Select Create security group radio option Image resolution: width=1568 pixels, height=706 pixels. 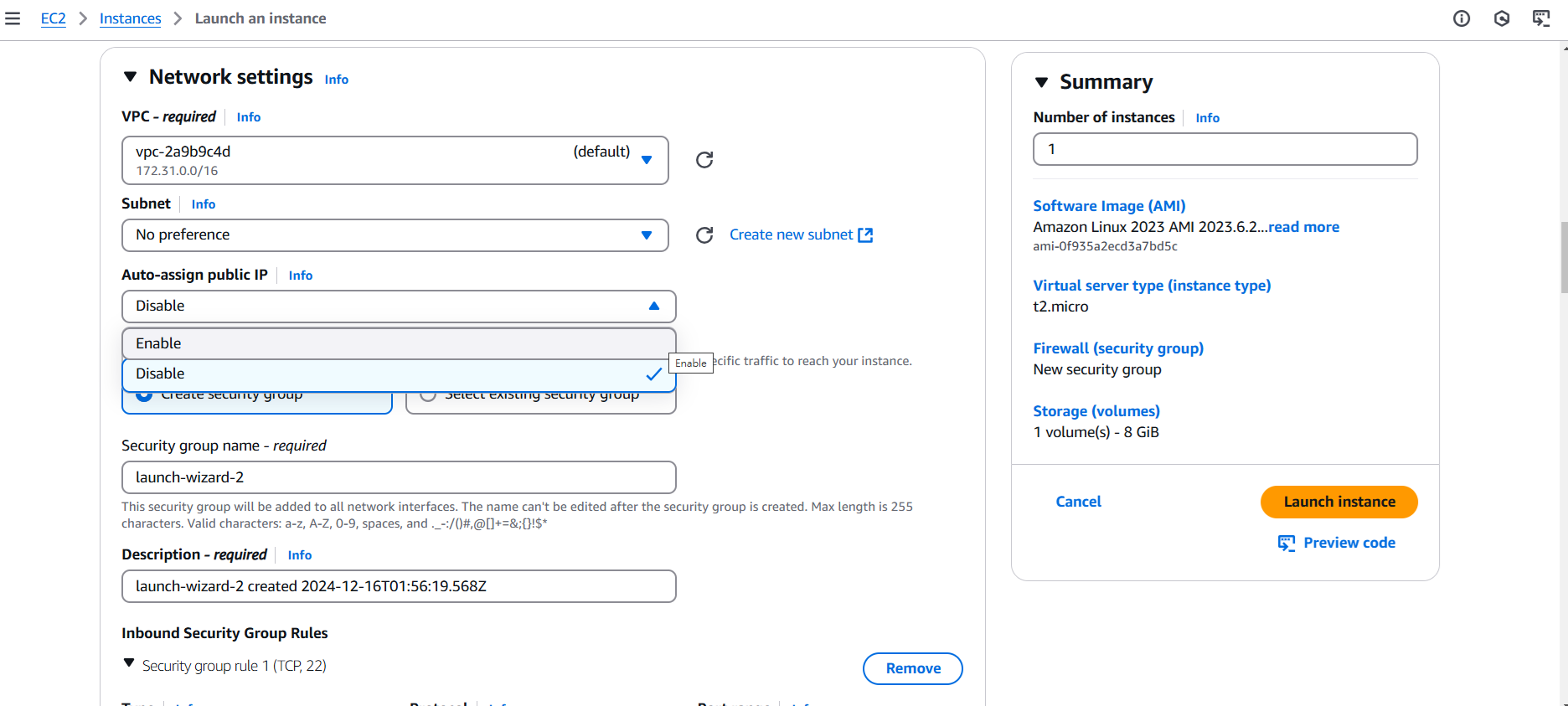[145, 395]
